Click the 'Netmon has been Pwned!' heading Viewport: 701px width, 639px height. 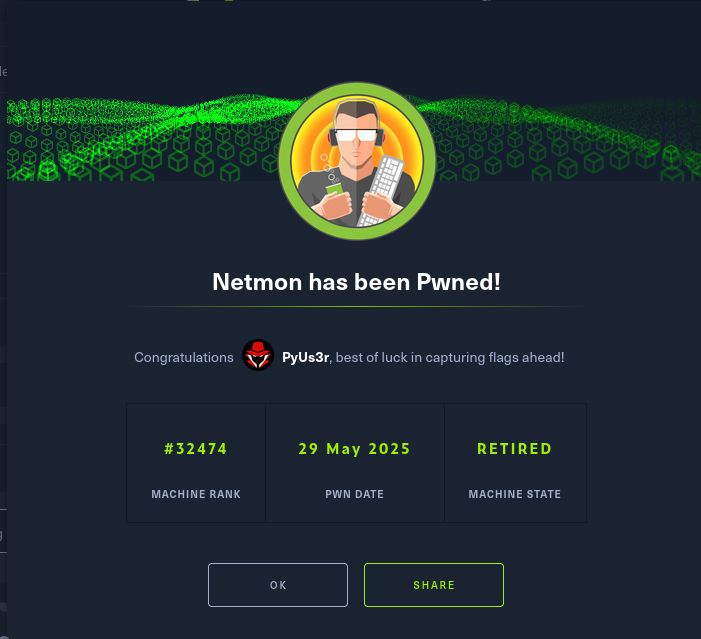click(x=356, y=282)
